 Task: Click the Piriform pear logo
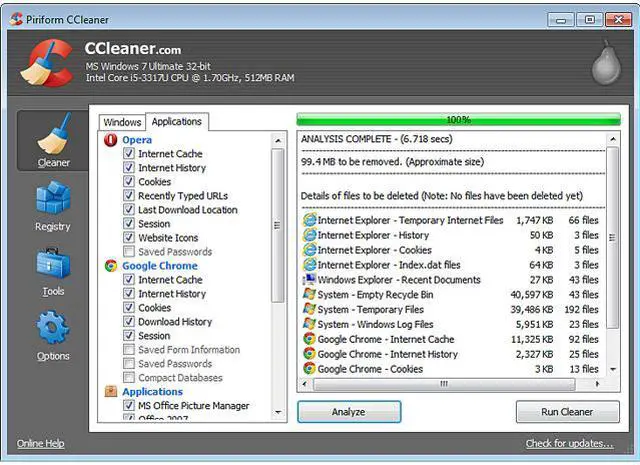point(606,62)
